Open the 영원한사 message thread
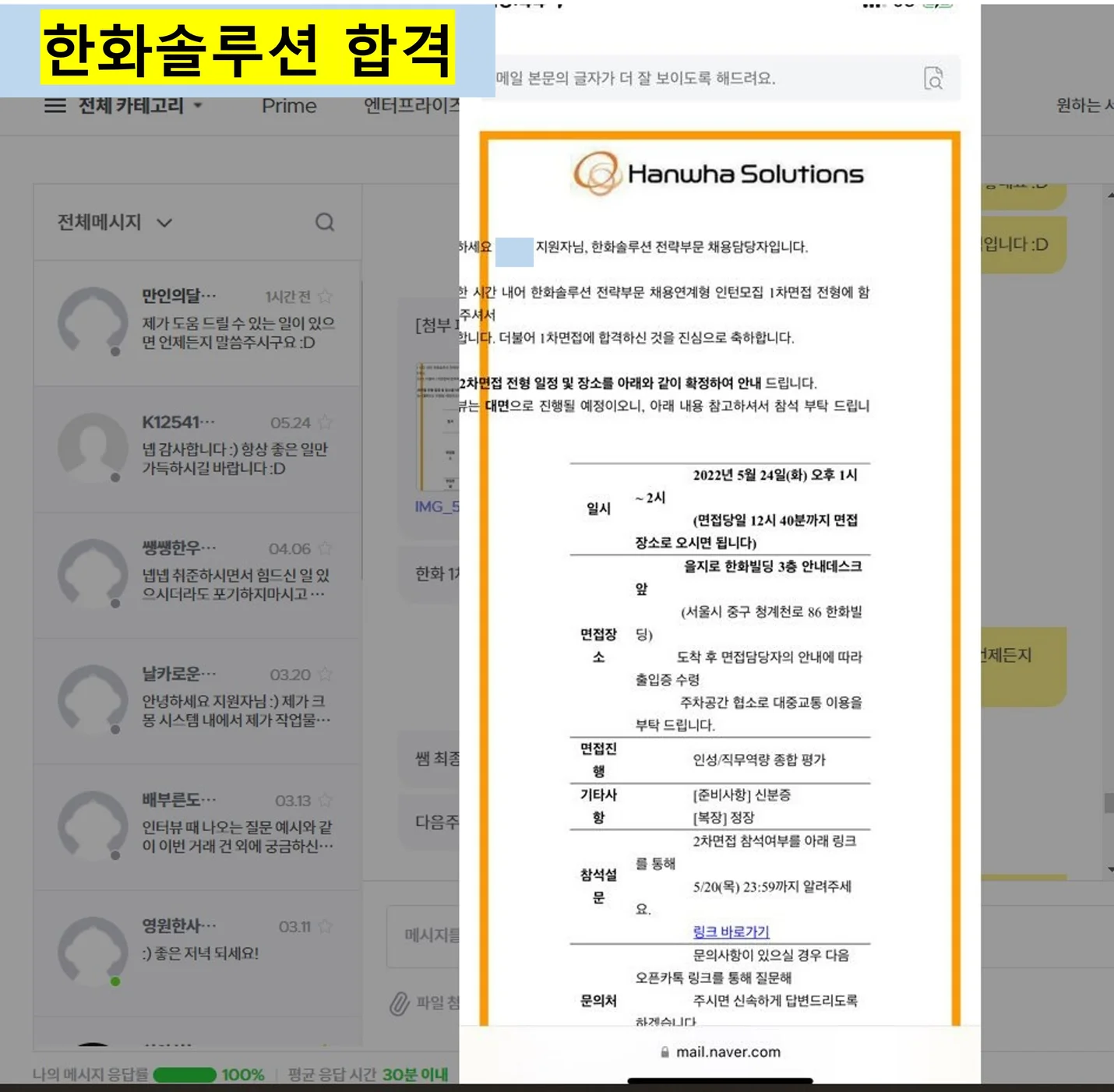 point(198,953)
